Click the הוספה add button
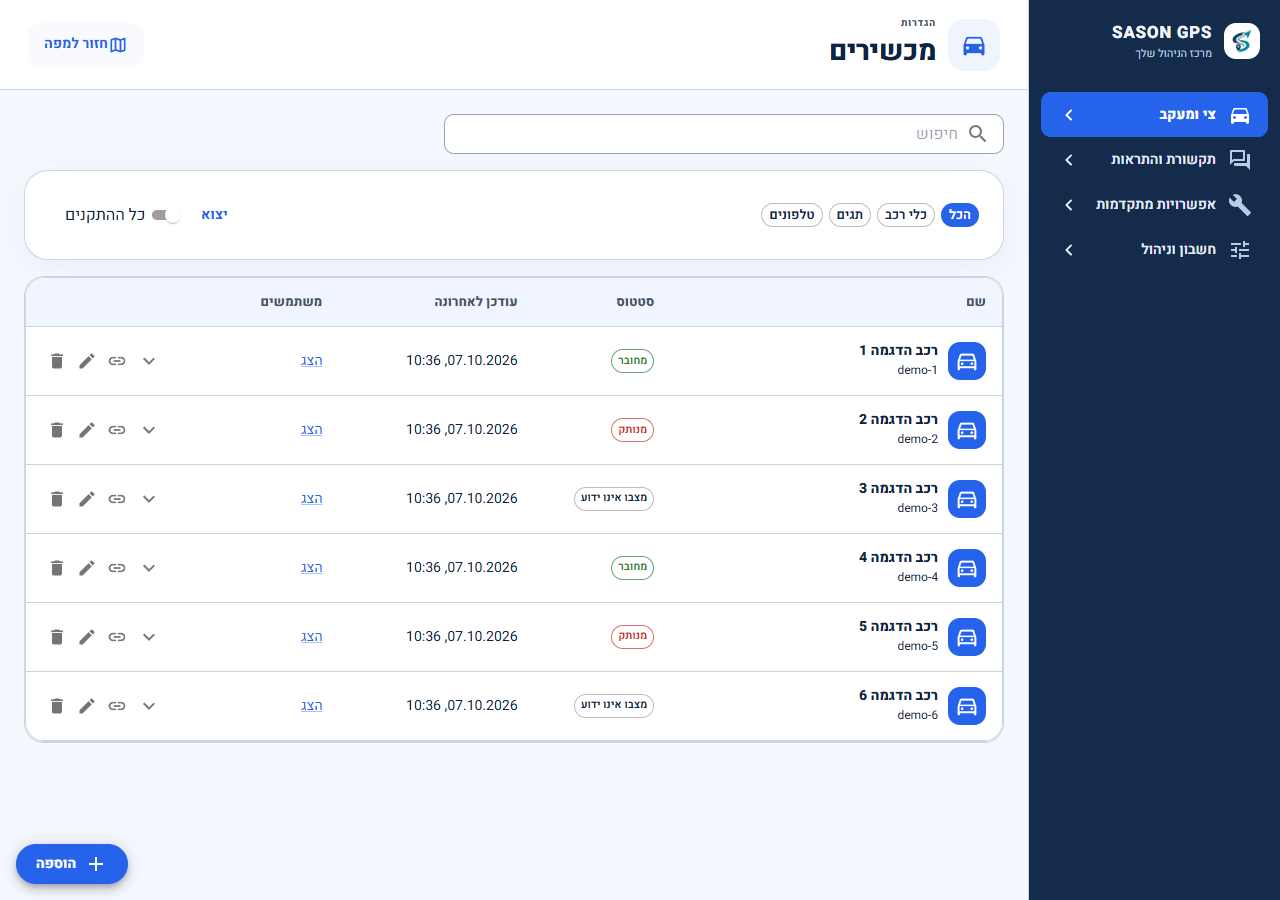This screenshot has width=1280, height=900. tap(72, 864)
